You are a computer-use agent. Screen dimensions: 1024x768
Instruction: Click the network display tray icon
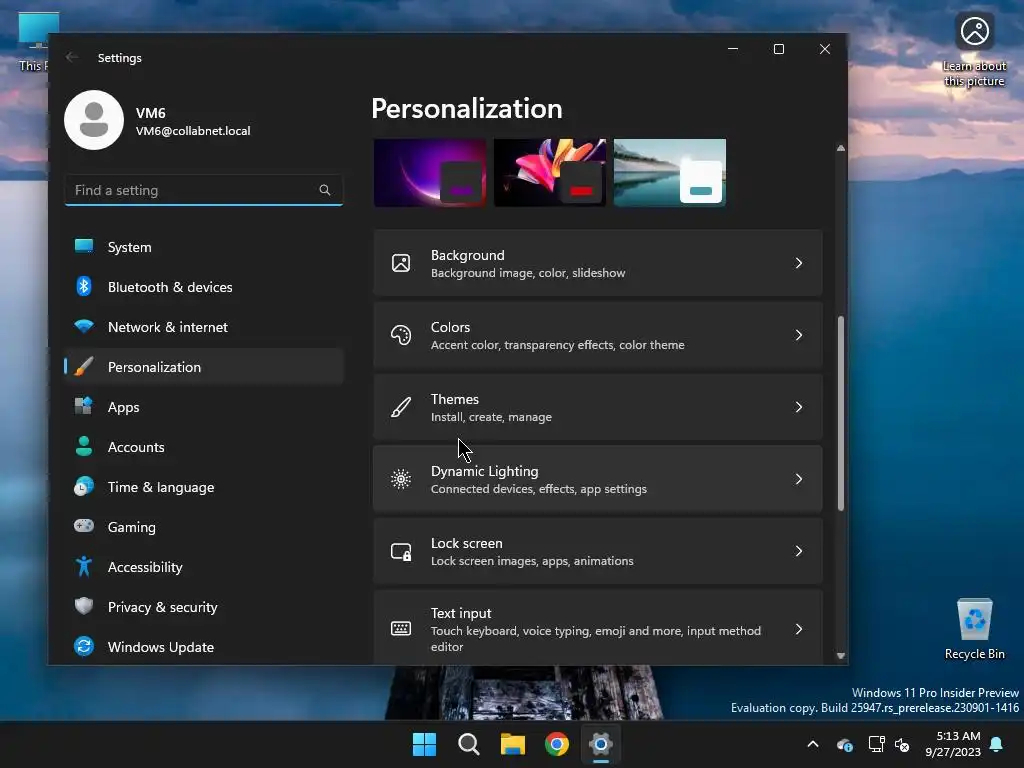pos(876,744)
